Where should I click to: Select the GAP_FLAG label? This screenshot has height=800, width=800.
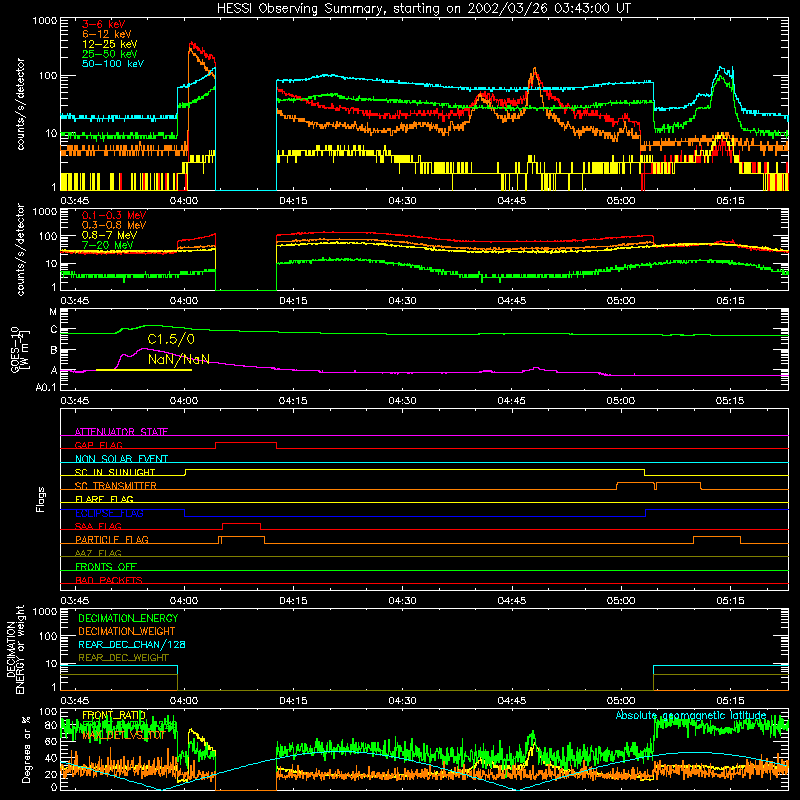coord(98,445)
